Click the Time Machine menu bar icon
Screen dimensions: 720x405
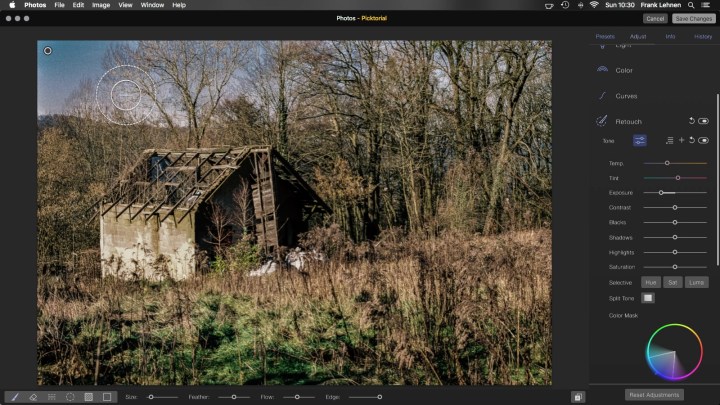coord(565,5)
